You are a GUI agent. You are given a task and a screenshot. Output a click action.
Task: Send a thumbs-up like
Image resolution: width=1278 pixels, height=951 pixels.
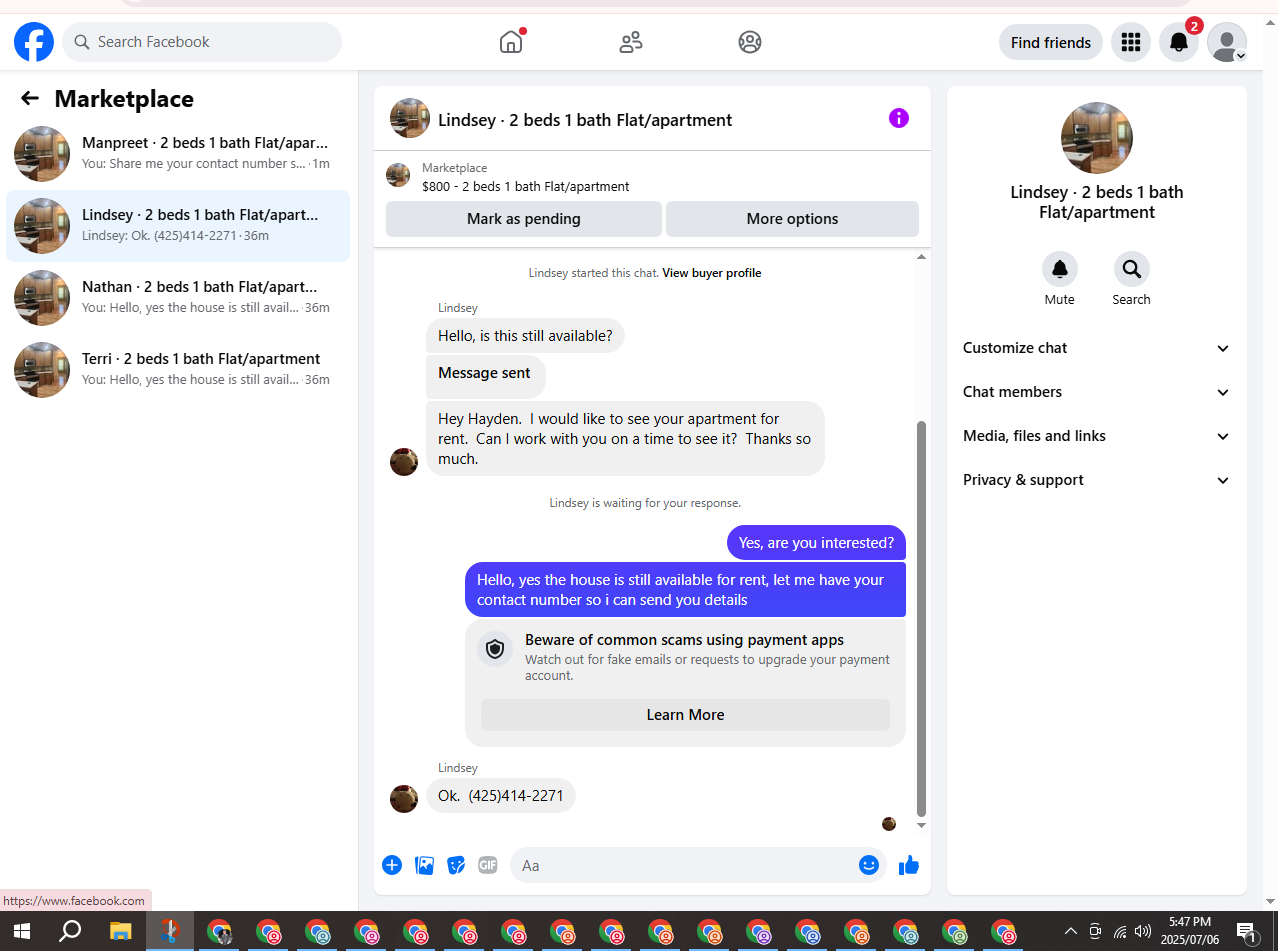(909, 865)
